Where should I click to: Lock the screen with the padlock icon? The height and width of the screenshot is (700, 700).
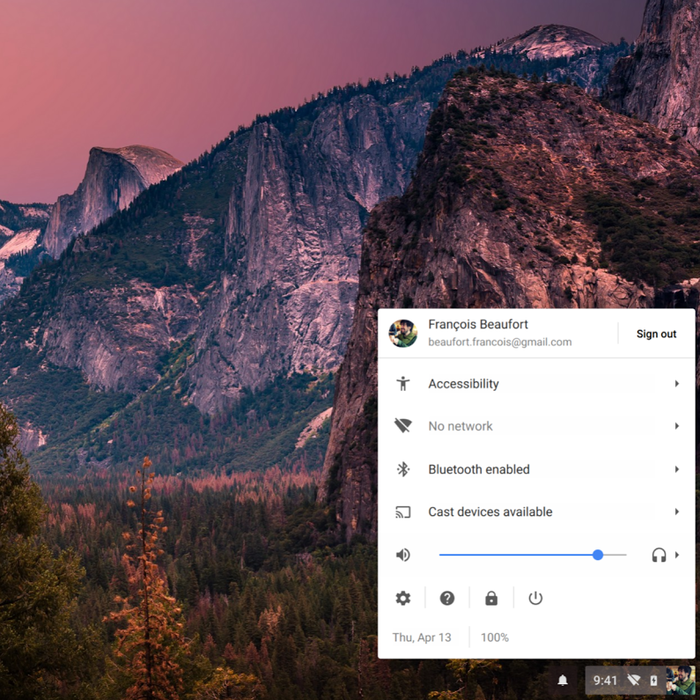click(x=491, y=598)
